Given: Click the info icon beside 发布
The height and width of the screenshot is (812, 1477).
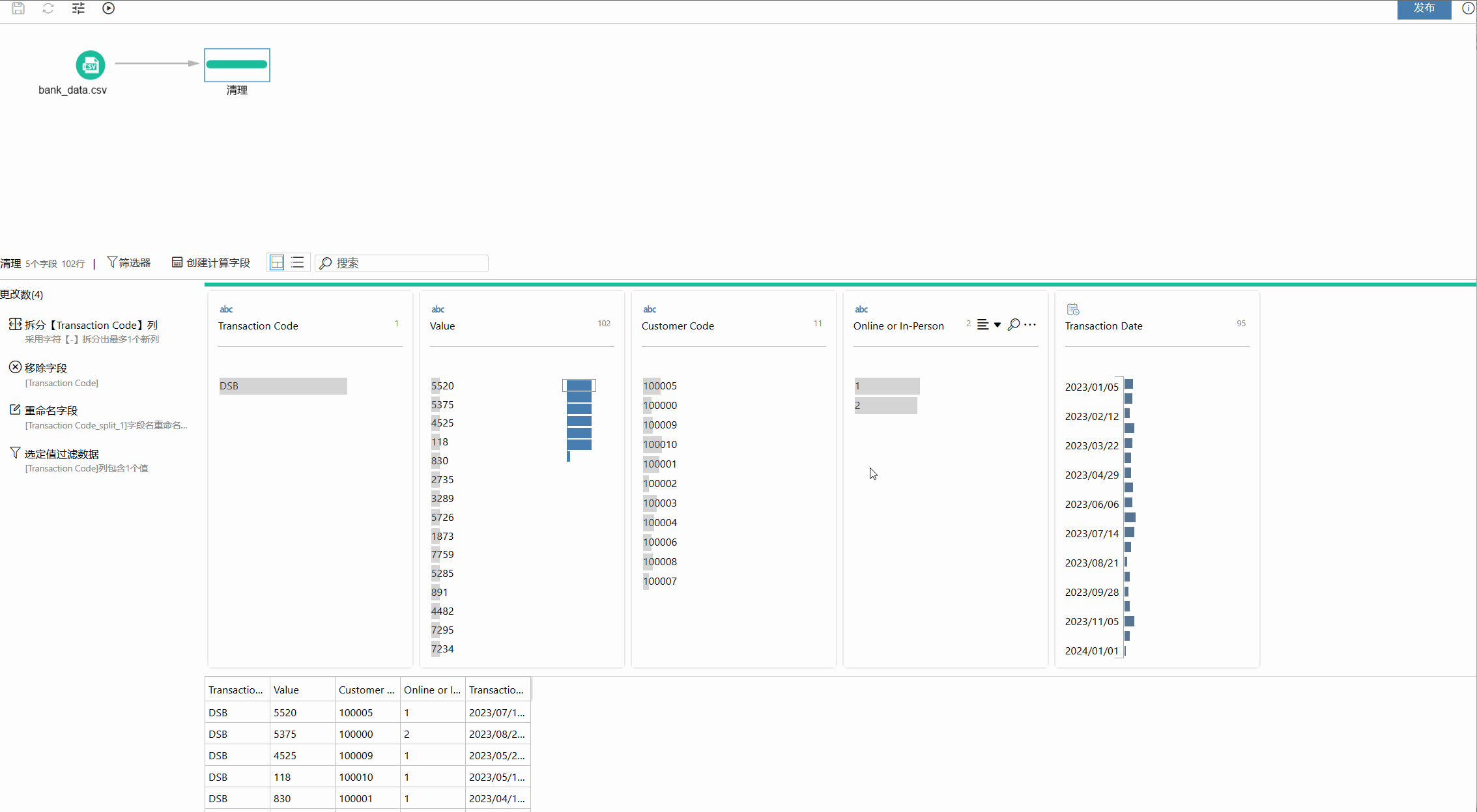Looking at the screenshot, I should coord(1468,8).
